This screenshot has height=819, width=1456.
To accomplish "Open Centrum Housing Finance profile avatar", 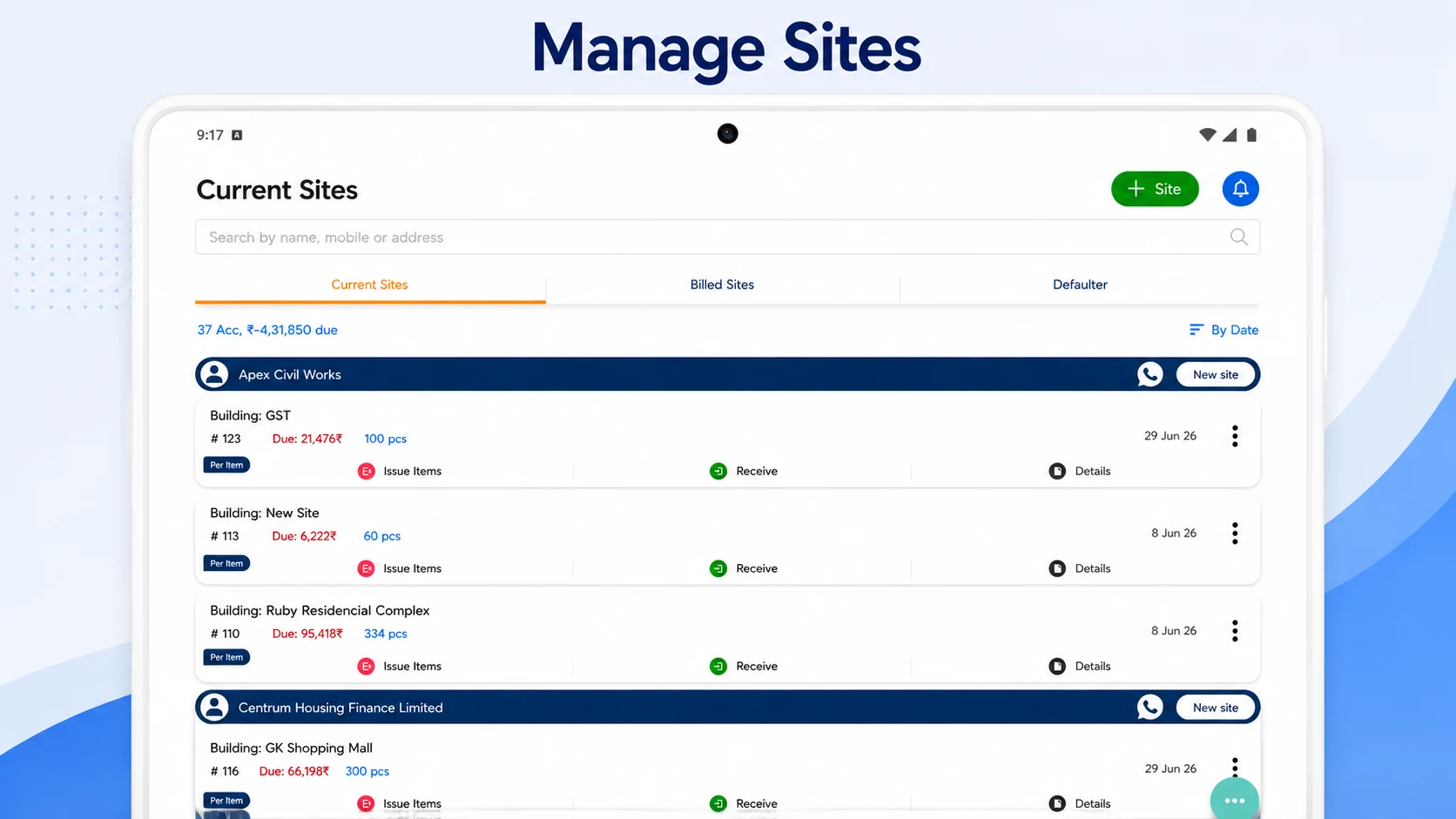I will point(214,708).
